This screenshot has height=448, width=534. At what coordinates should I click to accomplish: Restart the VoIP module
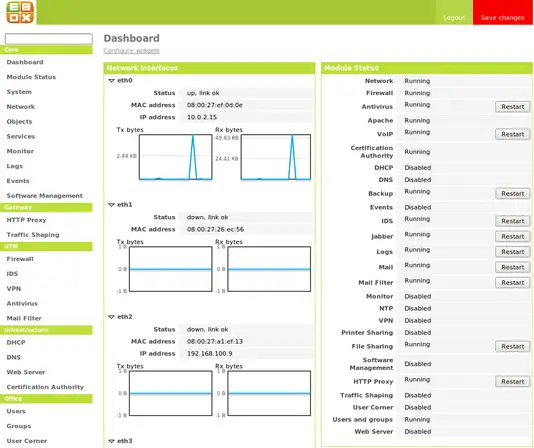(x=512, y=134)
